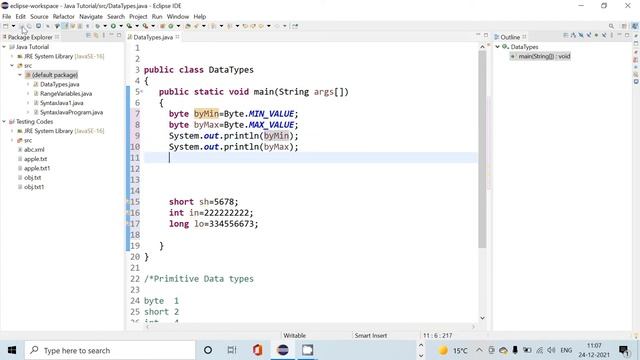Select the DataTypes.java editor tab
Image resolution: width=640 pixels, height=360 pixels.
click(153, 37)
